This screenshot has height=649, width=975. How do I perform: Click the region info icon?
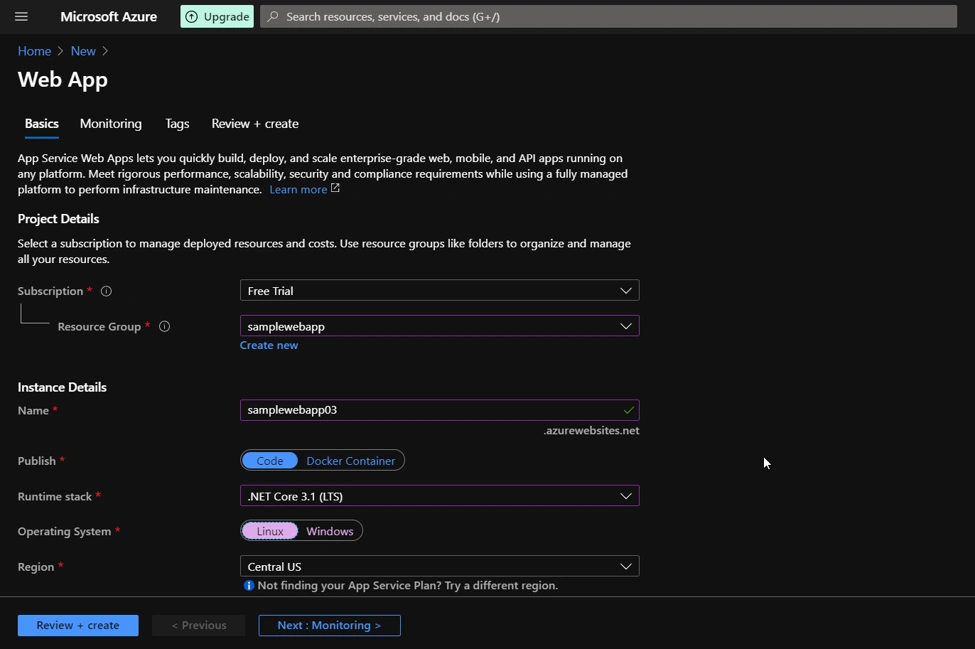[249, 585]
